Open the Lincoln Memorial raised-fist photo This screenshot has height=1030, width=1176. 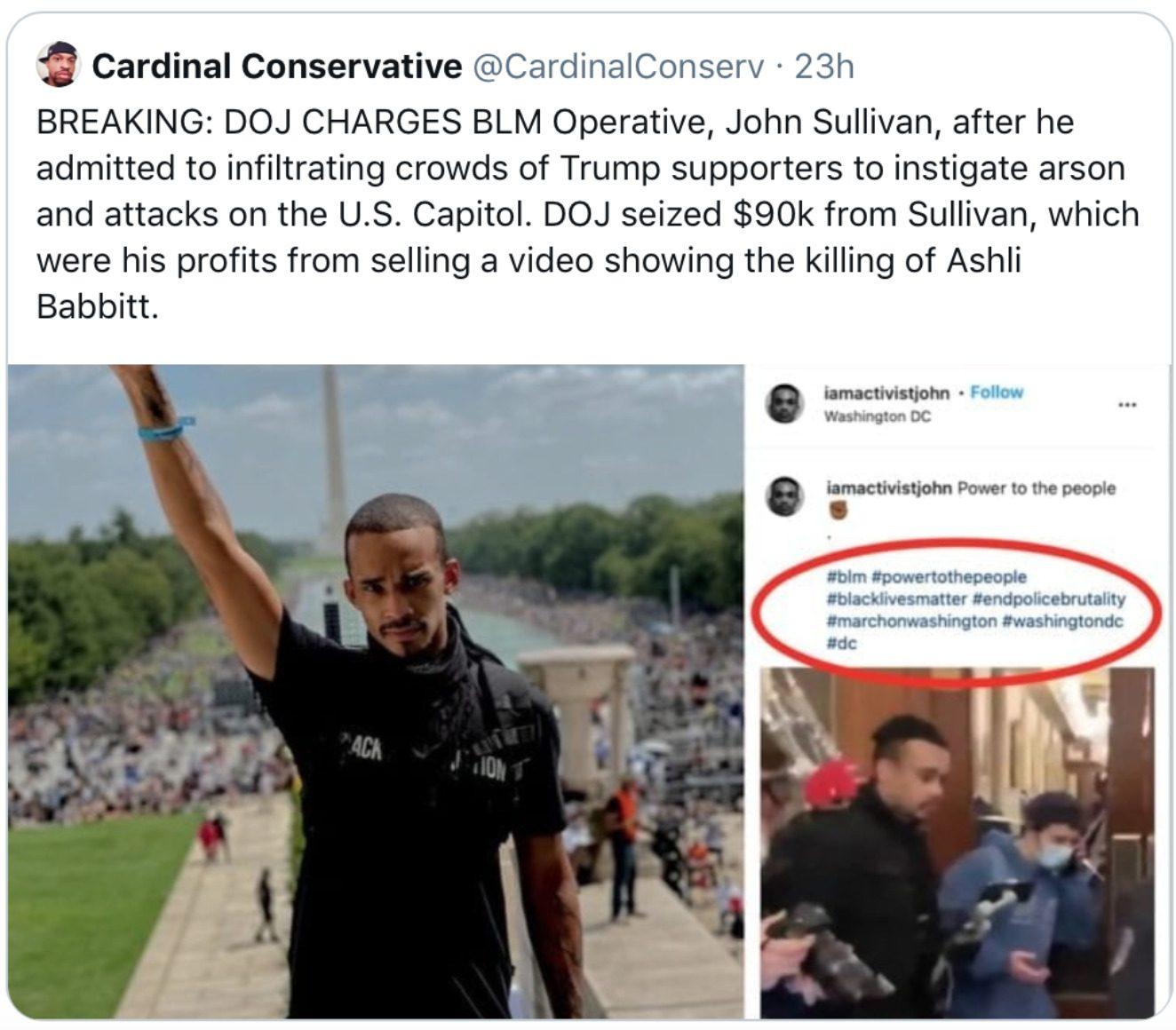376,691
